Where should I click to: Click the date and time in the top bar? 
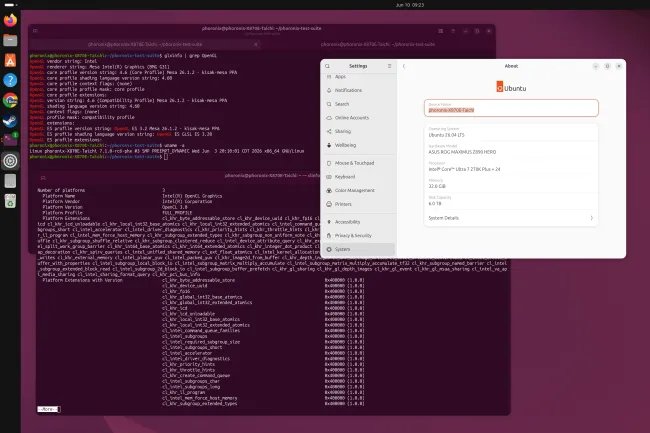pyautogui.click(x=410, y=5)
